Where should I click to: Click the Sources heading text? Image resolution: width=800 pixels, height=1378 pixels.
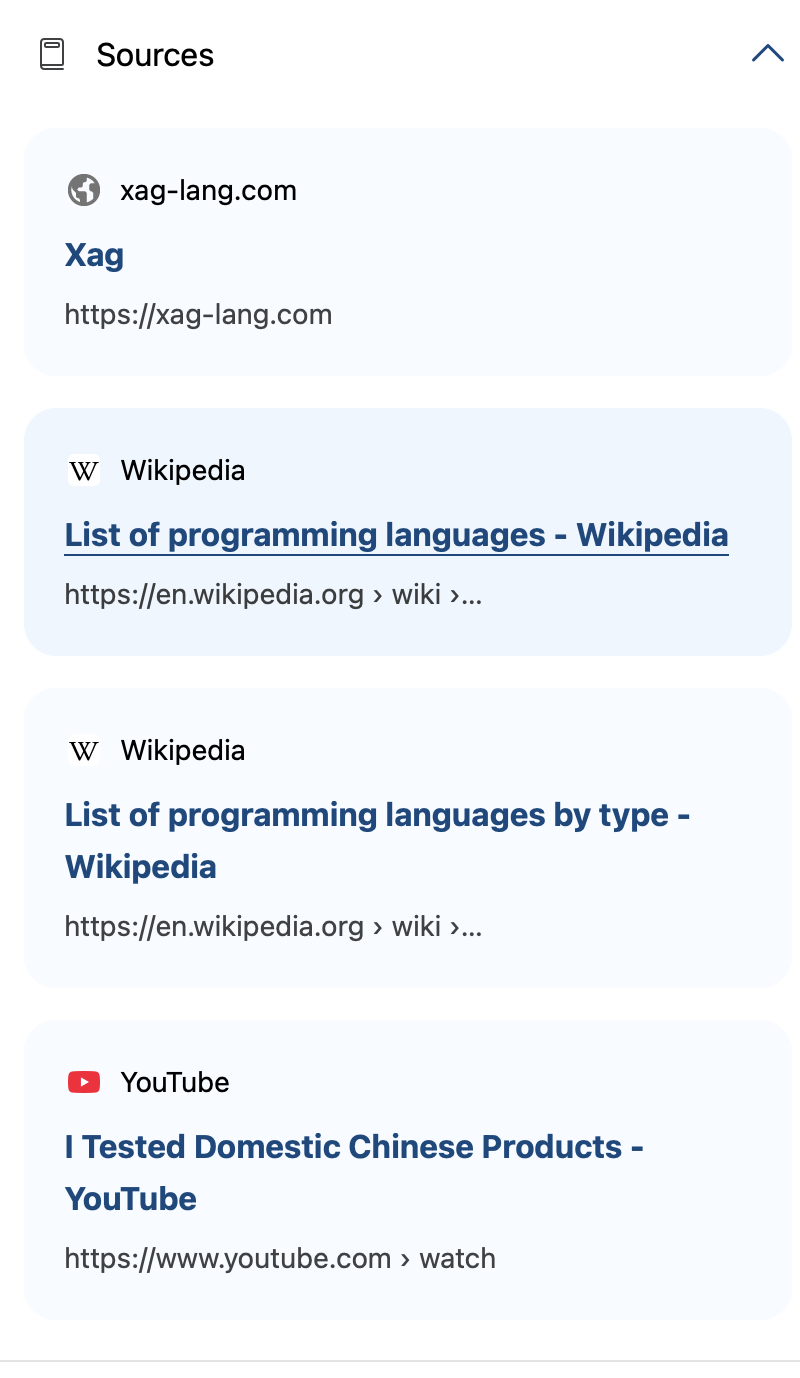click(155, 55)
